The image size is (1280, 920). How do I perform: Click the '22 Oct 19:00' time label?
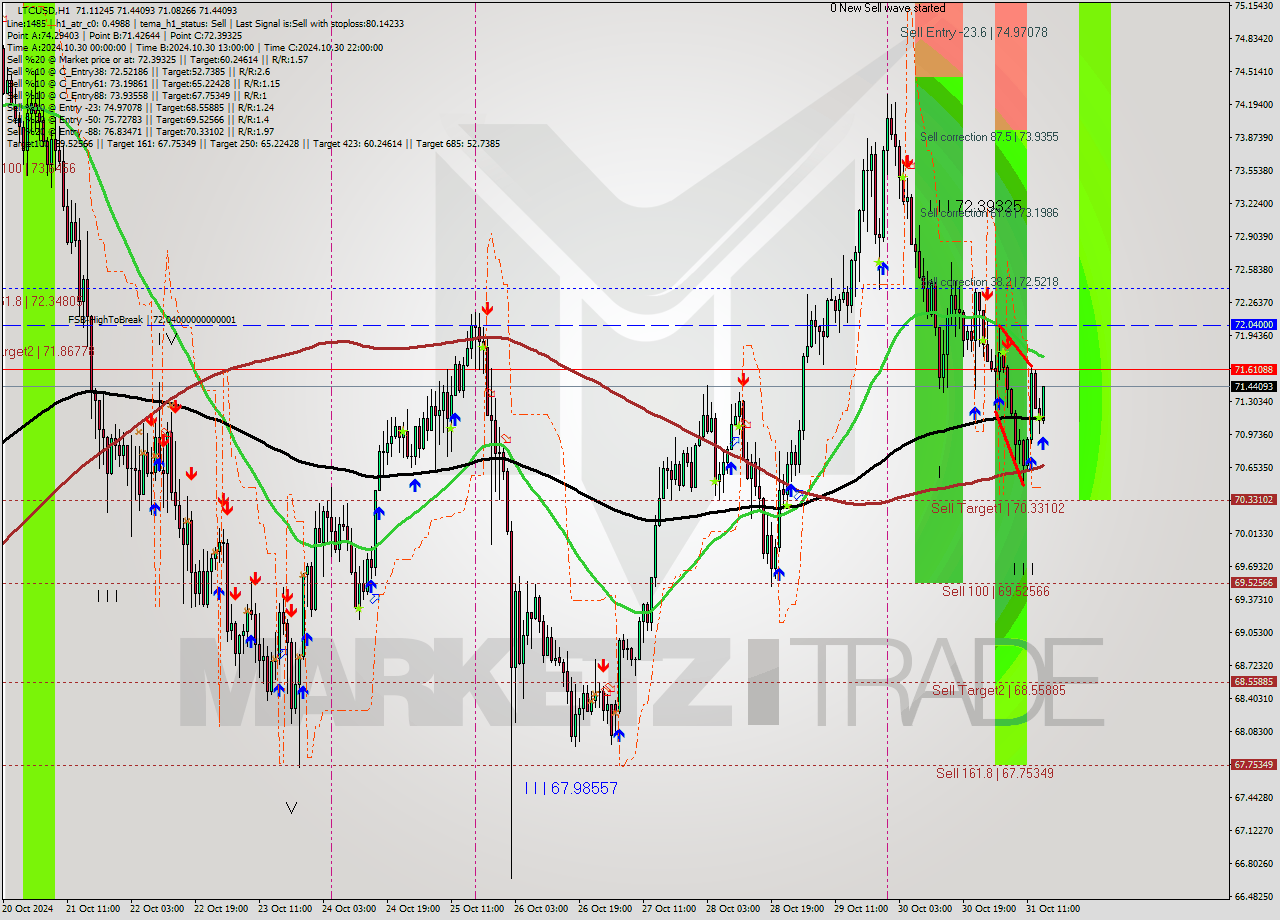222,909
